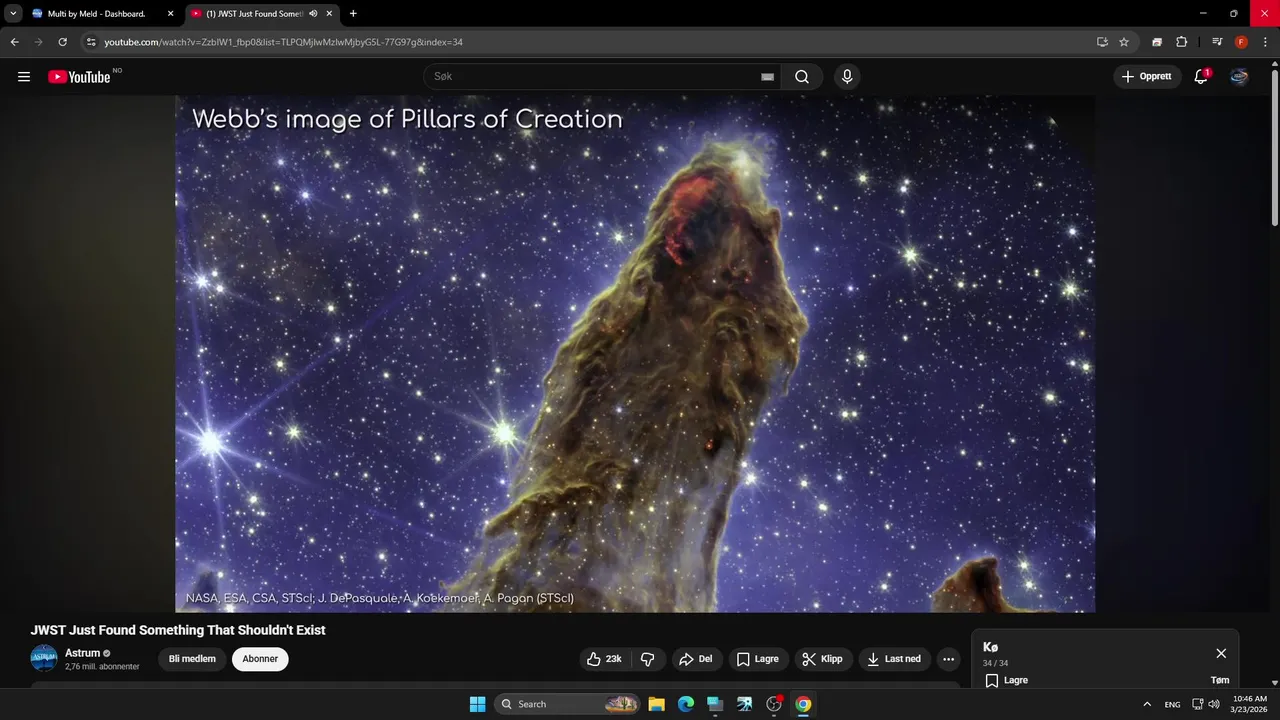Show hidden system tray icons

[1147, 704]
